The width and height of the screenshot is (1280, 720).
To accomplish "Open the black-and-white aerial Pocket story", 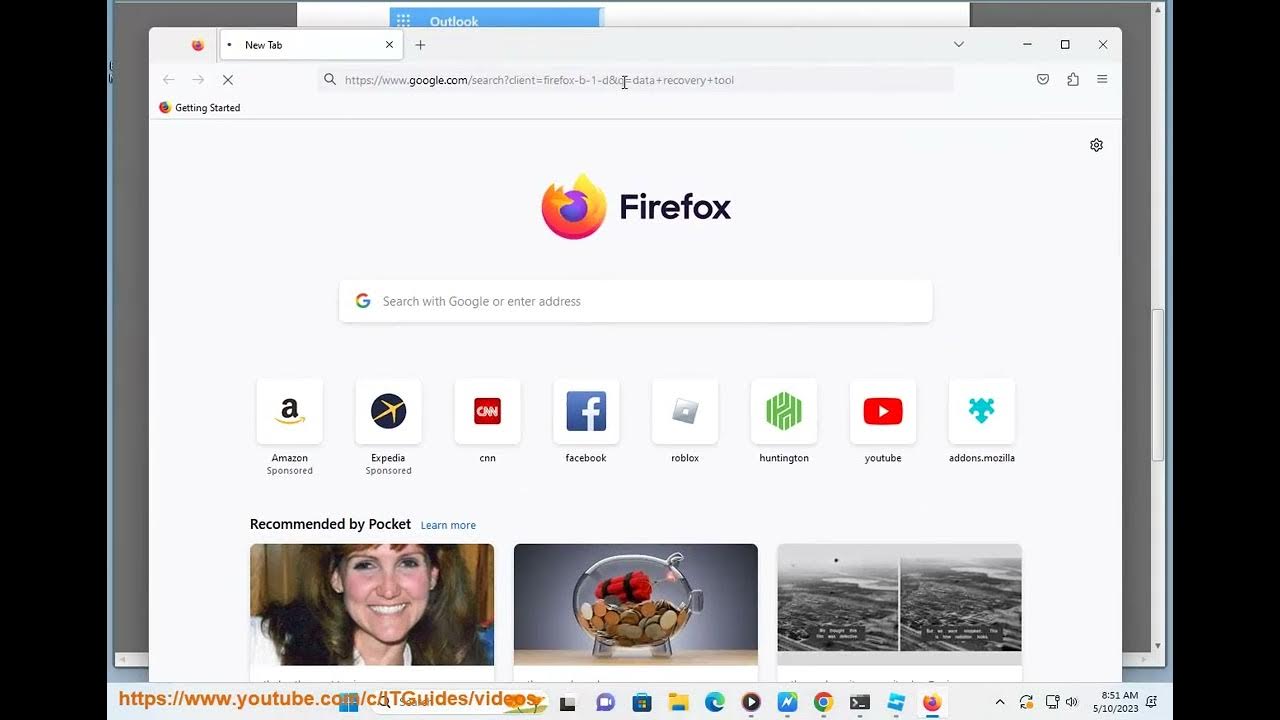I will pyautogui.click(x=900, y=605).
